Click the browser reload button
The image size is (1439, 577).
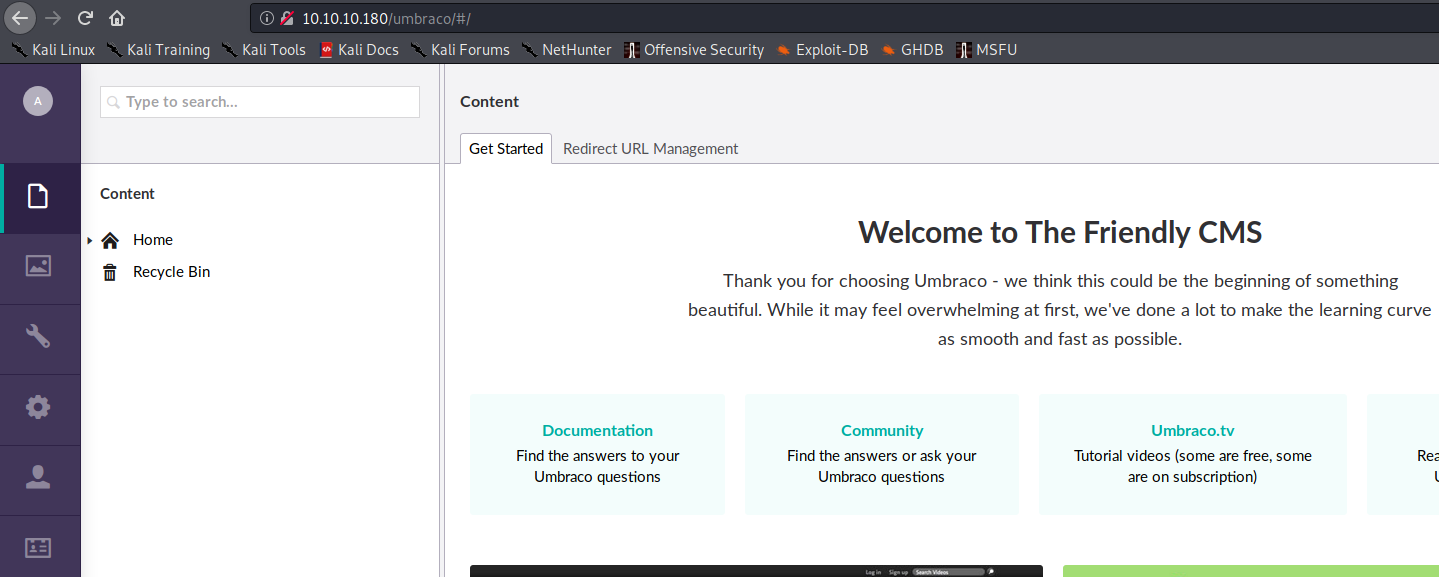point(85,17)
